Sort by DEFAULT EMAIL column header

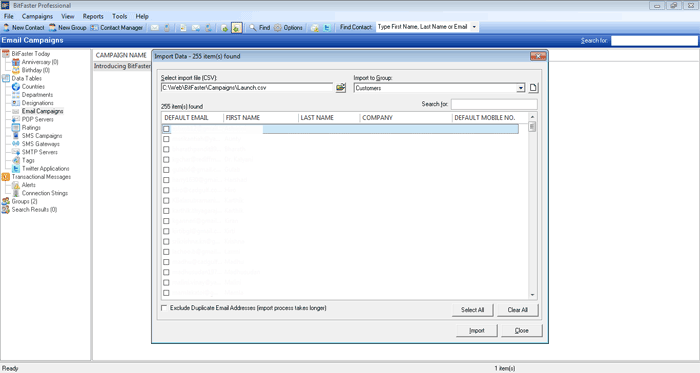[192, 118]
